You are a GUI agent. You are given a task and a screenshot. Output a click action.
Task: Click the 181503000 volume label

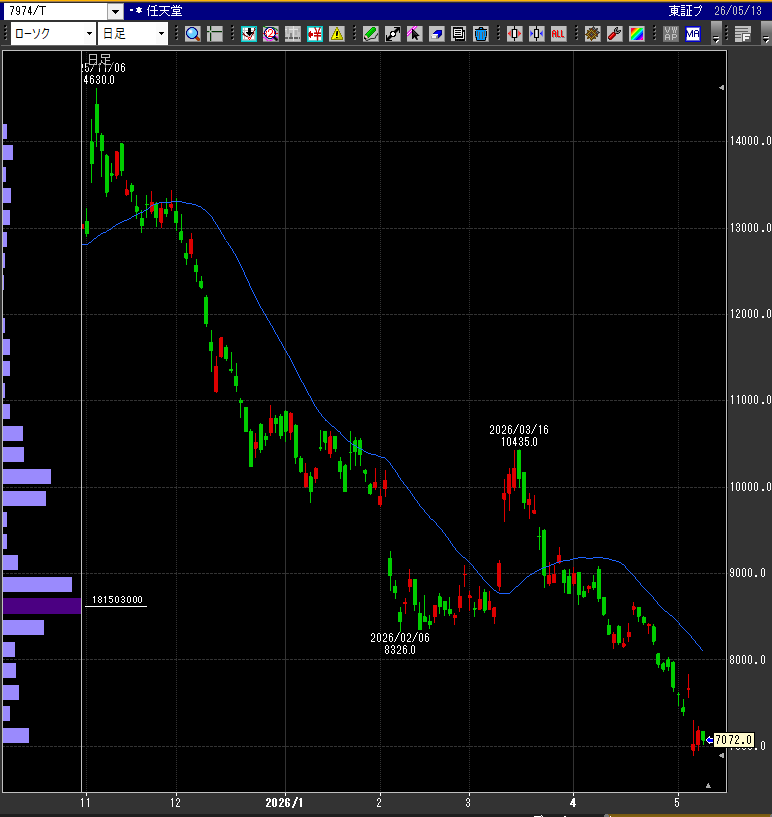[117, 600]
